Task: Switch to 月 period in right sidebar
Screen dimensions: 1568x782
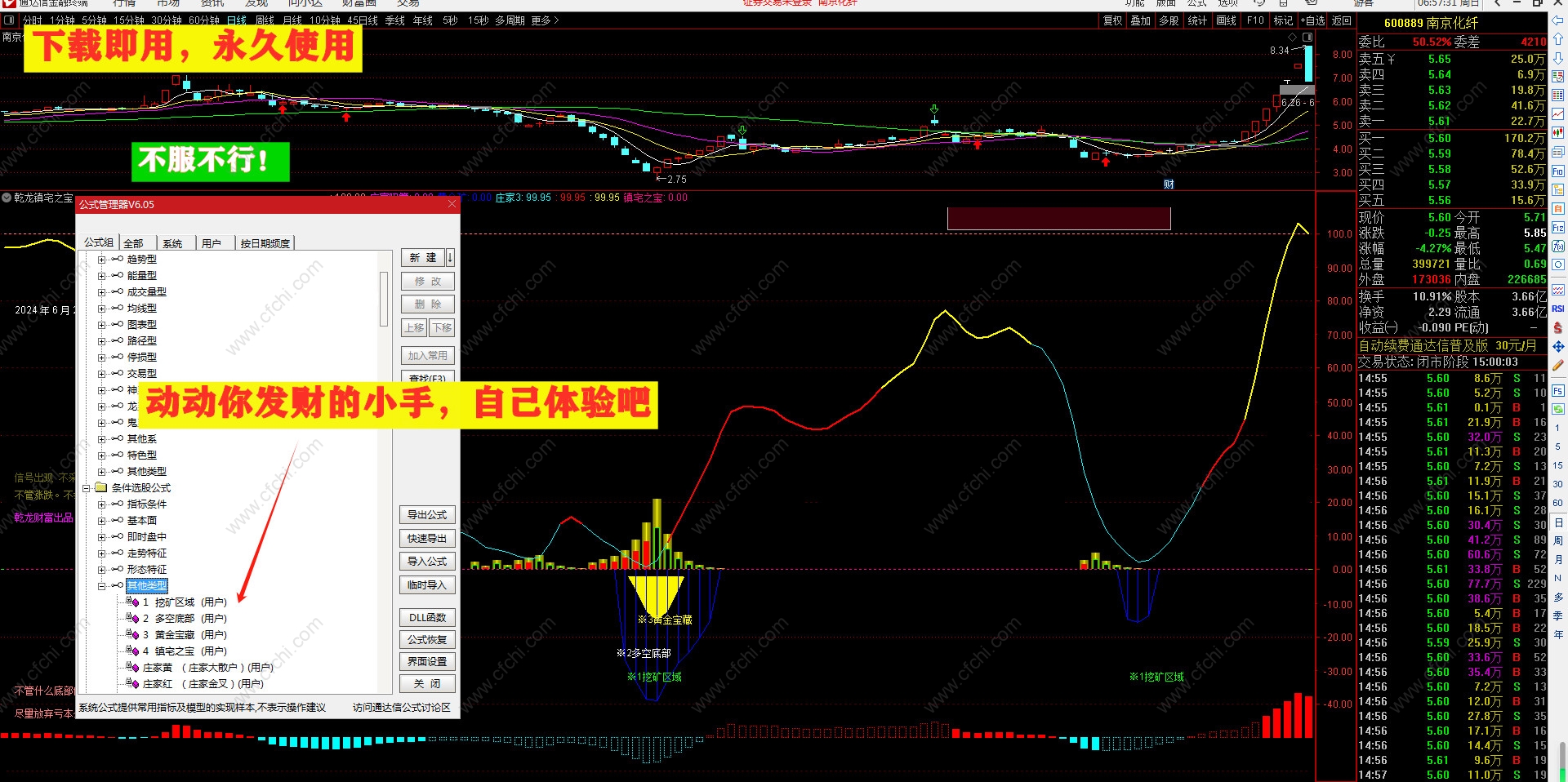Action: click(x=1558, y=559)
